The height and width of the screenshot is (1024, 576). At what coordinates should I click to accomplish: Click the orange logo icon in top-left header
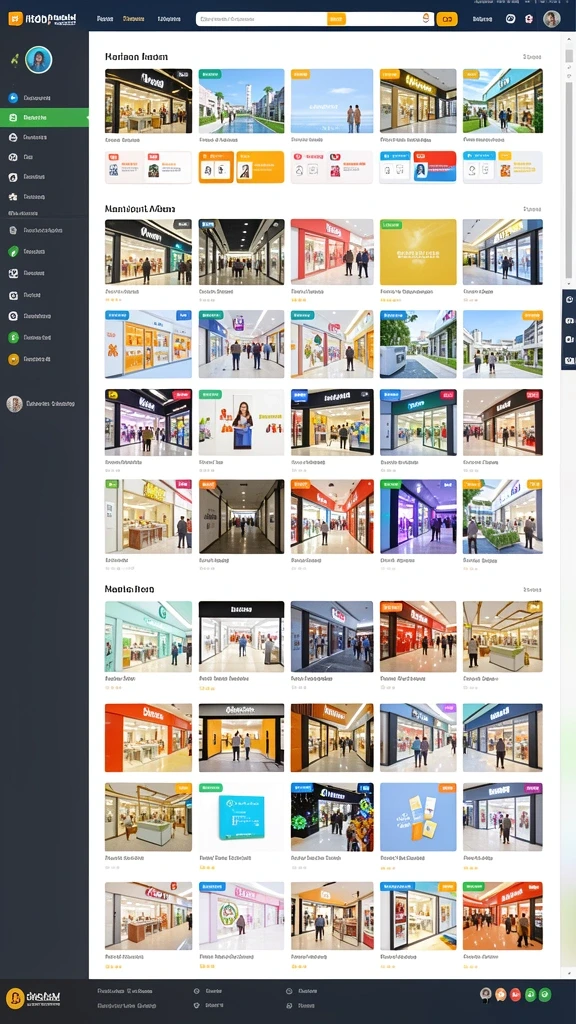click(15, 19)
